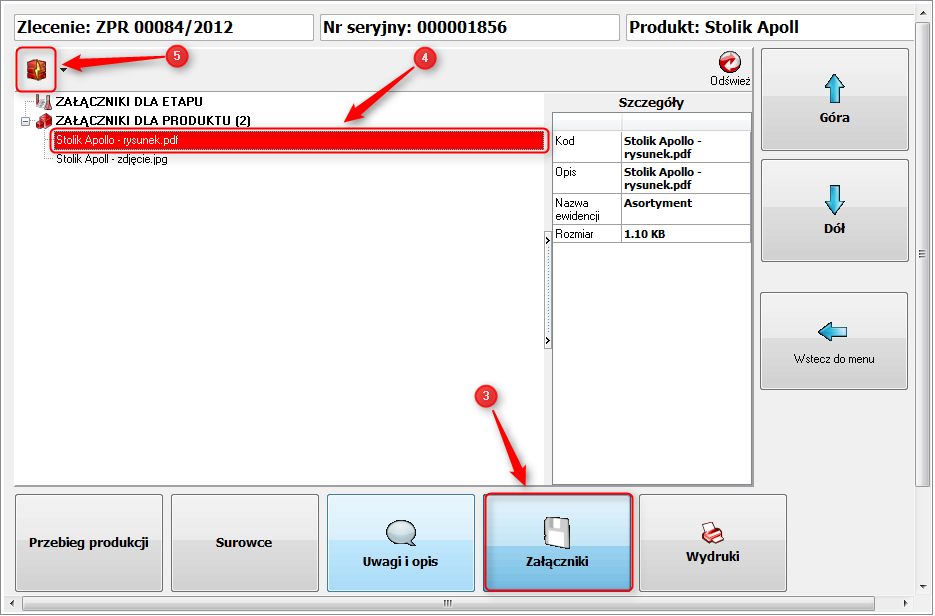Click the floppy disk icon on Załączniki

[x=557, y=532]
